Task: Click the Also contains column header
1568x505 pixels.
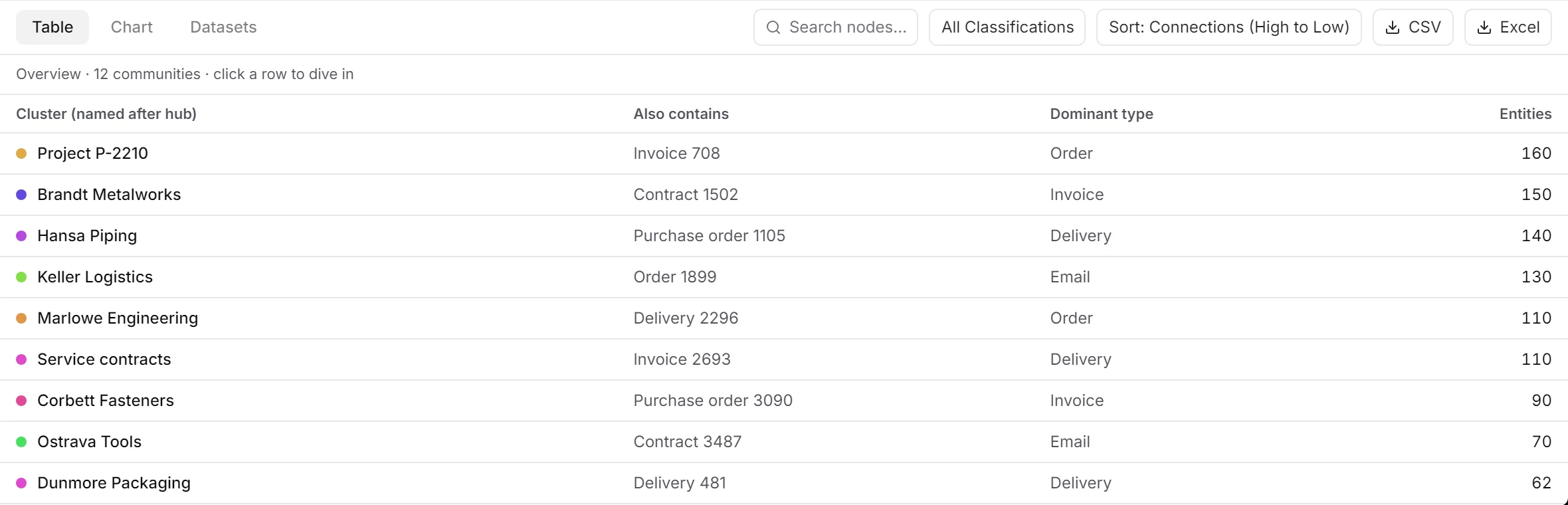Action: click(681, 114)
